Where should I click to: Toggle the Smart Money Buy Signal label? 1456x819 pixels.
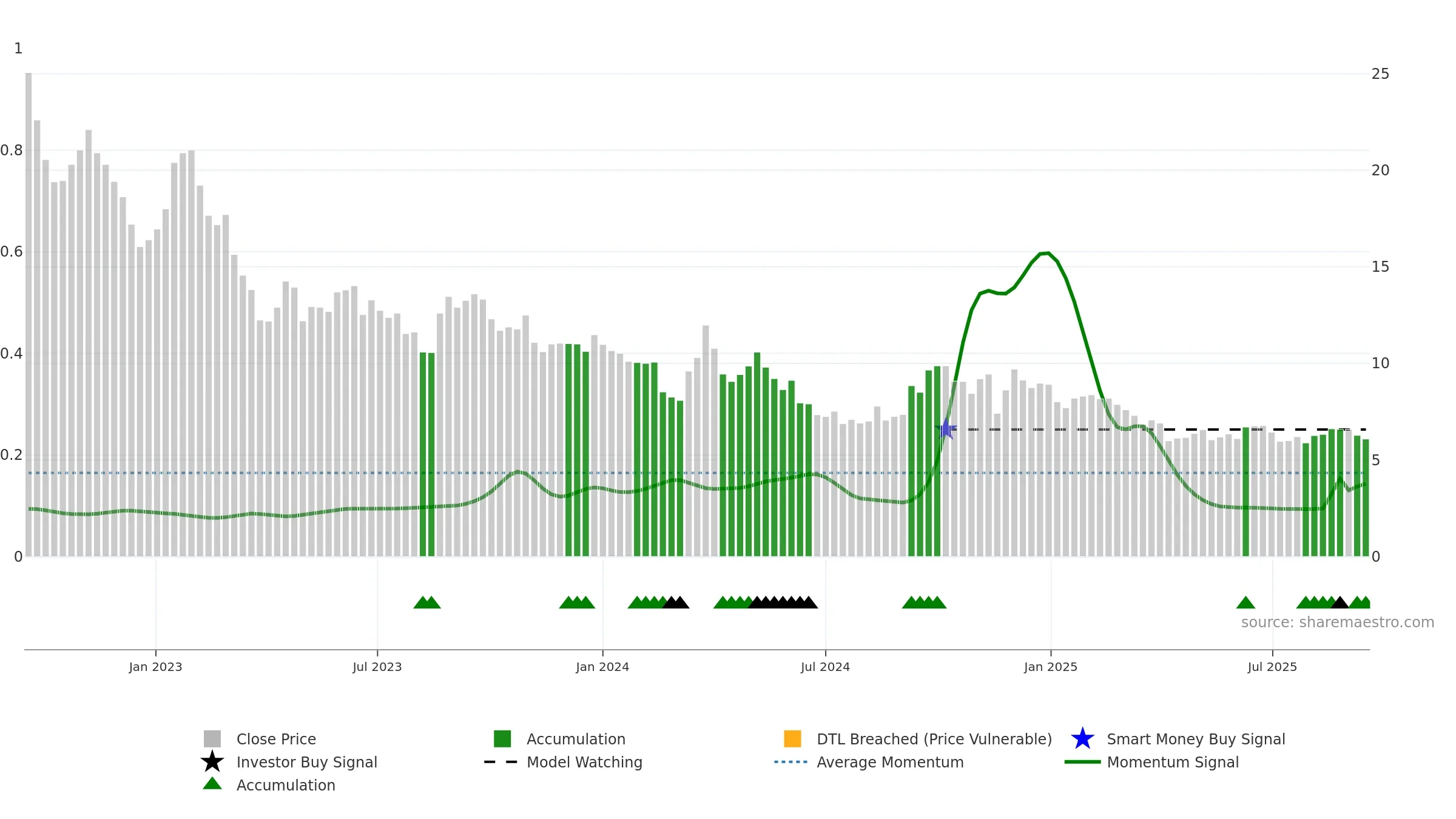(1196, 739)
